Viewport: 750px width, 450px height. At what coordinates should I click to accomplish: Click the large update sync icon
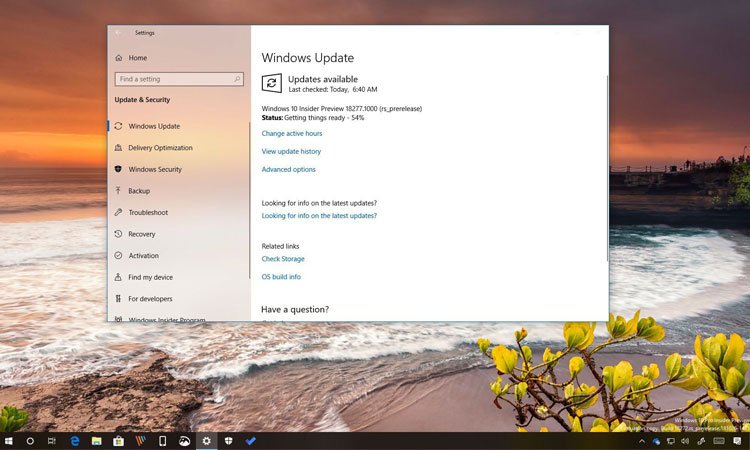pos(271,83)
